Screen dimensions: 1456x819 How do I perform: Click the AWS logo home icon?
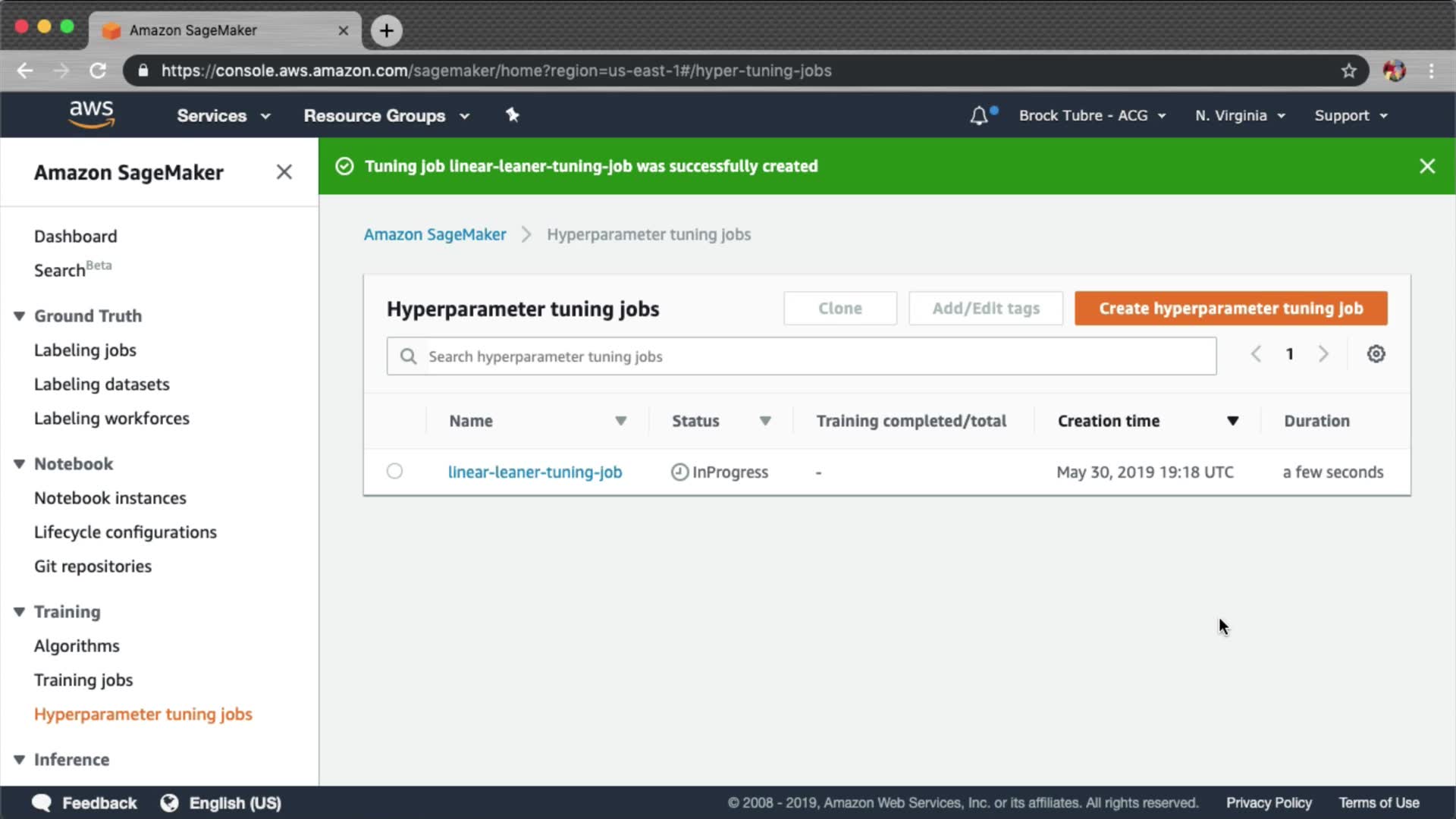click(91, 115)
